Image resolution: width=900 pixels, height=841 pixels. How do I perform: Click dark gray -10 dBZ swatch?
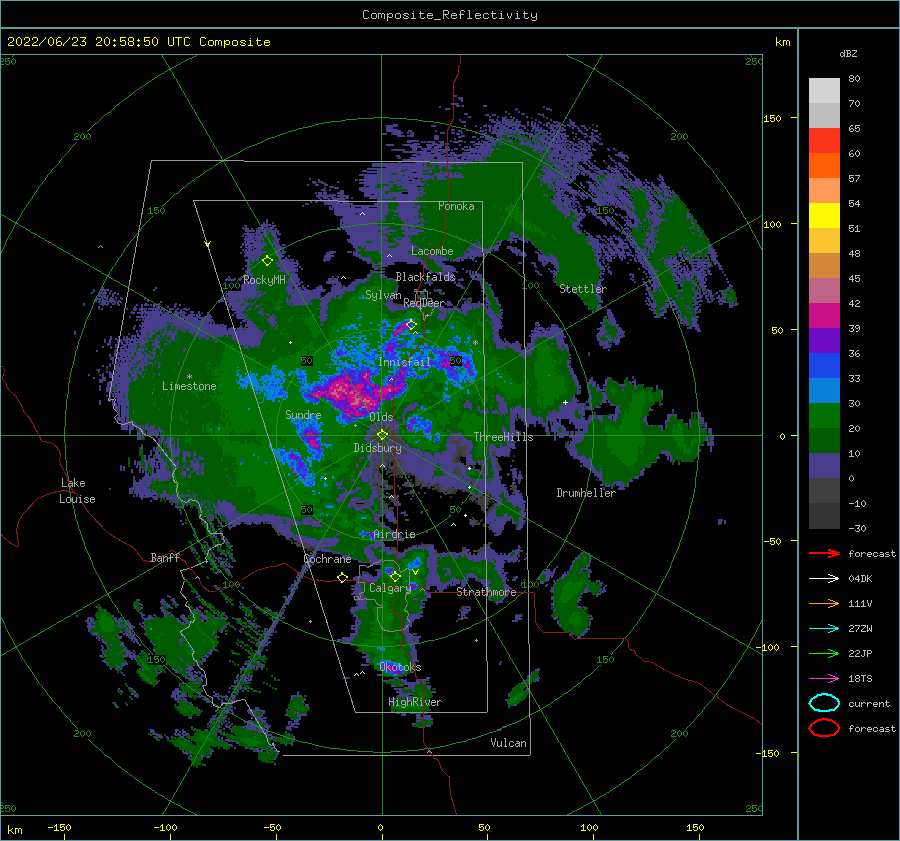[824, 516]
